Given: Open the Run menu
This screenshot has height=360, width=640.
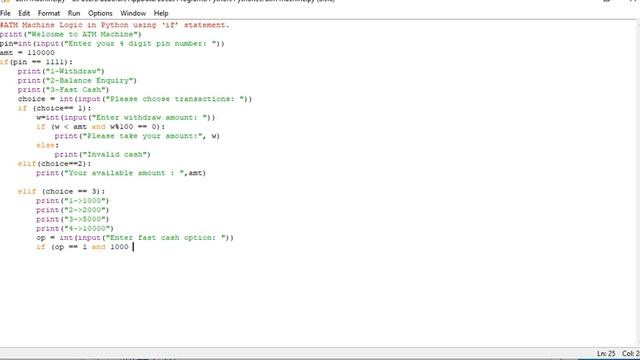Looking at the screenshot, I should [74, 13].
